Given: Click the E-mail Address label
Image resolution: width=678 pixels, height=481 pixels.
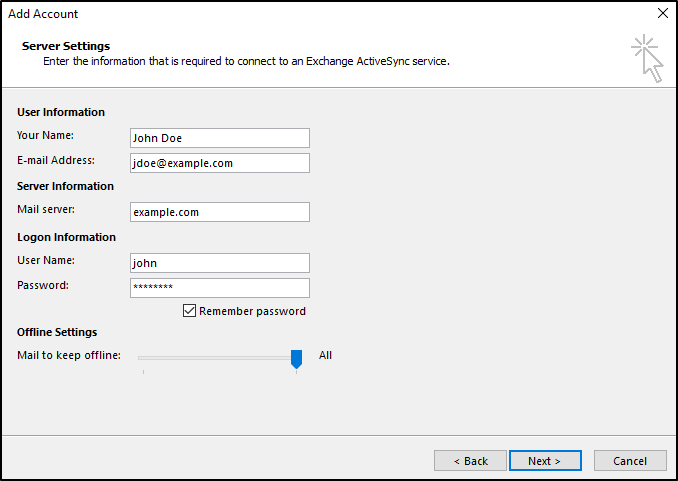Looking at the screenshot, I should pos(56,160).
